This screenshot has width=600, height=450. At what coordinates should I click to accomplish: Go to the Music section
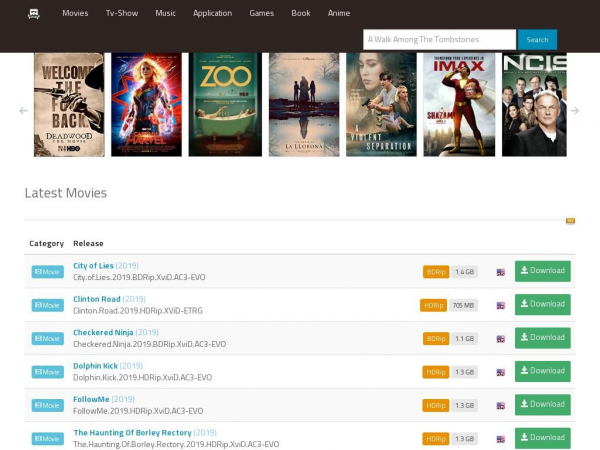click(x=165, y=13)
